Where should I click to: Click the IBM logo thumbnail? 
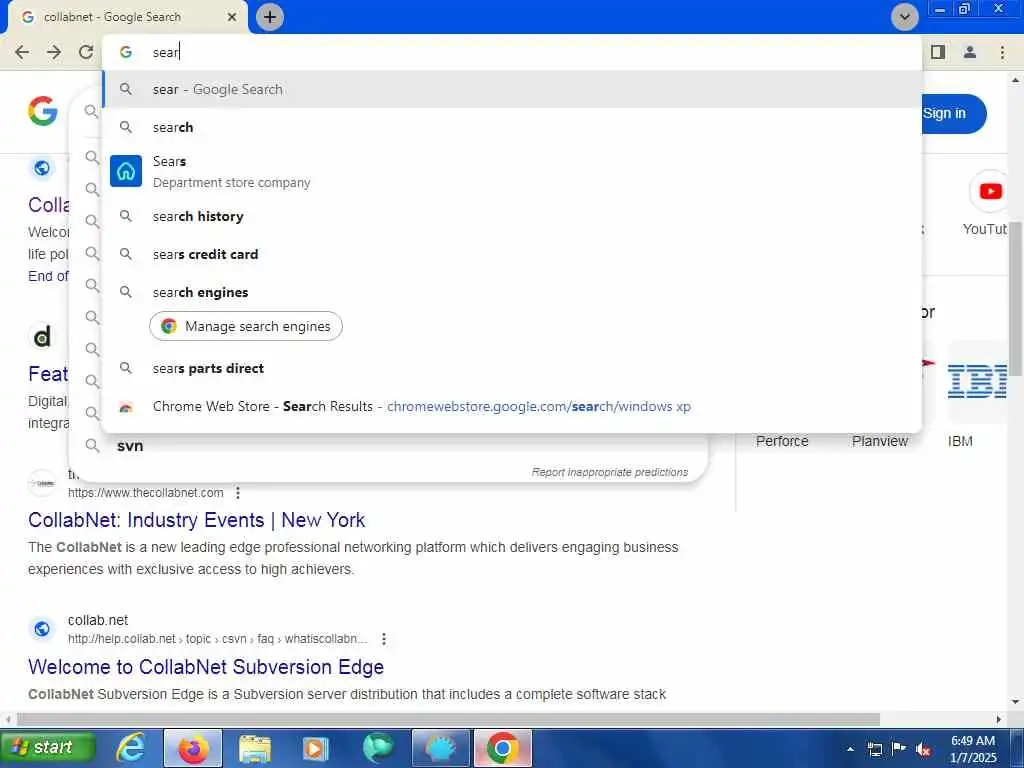coord(977,381)
